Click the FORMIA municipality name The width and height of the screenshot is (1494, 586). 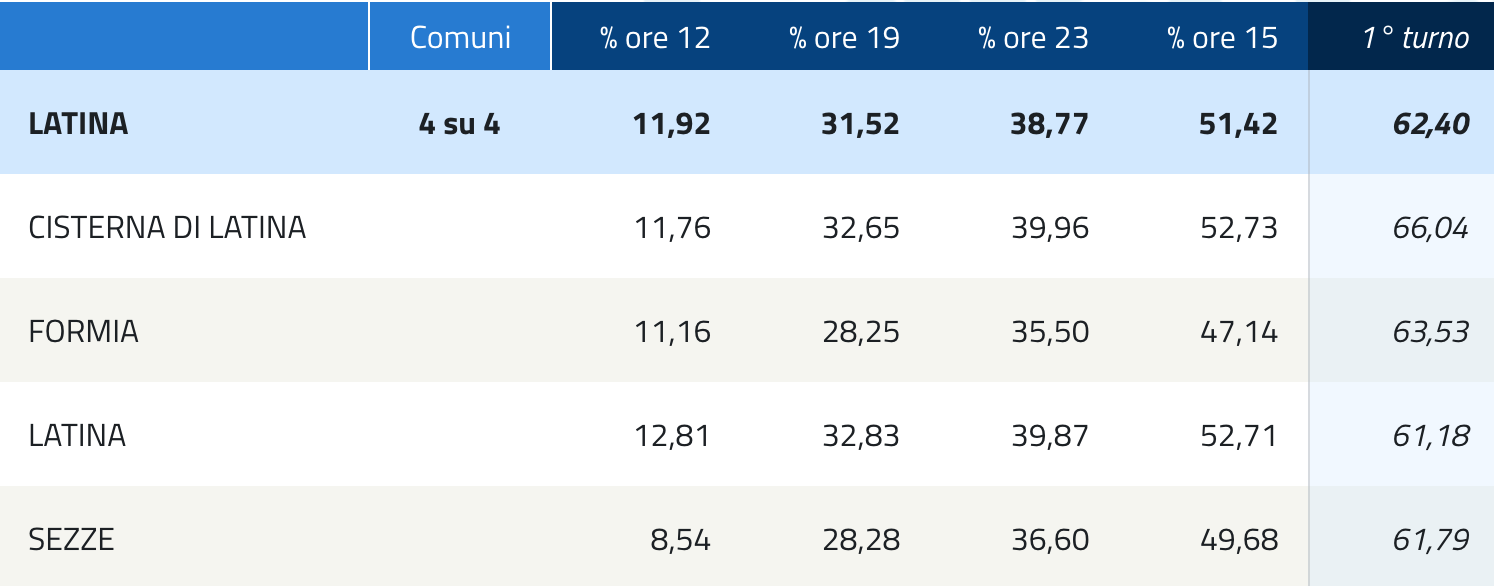click(84, 332)
